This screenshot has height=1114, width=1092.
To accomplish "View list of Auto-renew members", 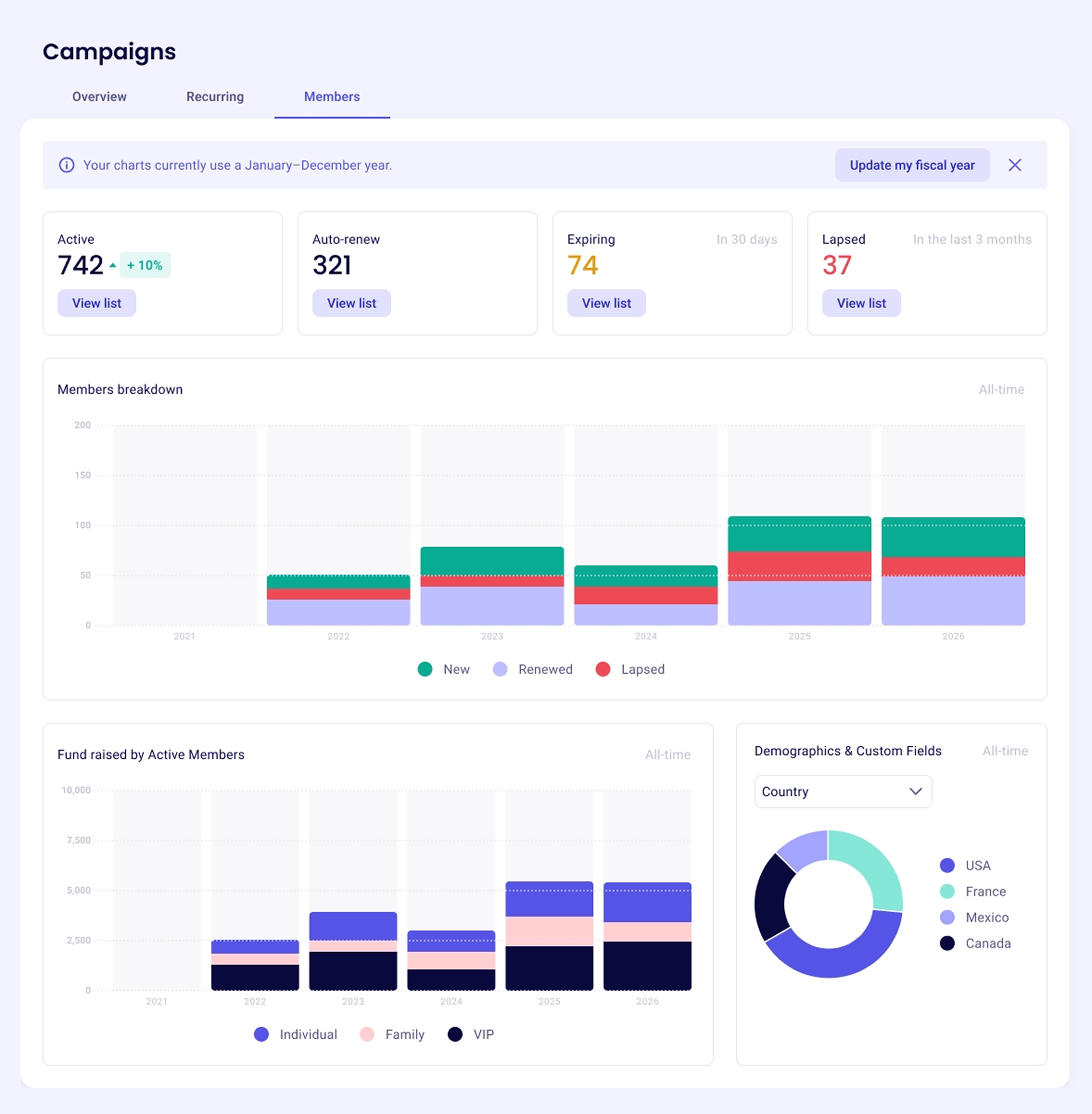I will (x=352, y=303).
